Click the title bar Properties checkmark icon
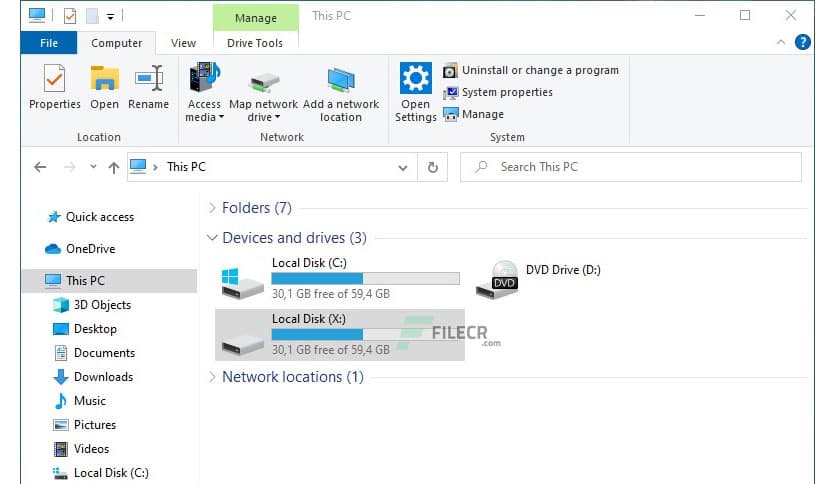This screenshot has width=836, height=484. [x=70, y=16]
